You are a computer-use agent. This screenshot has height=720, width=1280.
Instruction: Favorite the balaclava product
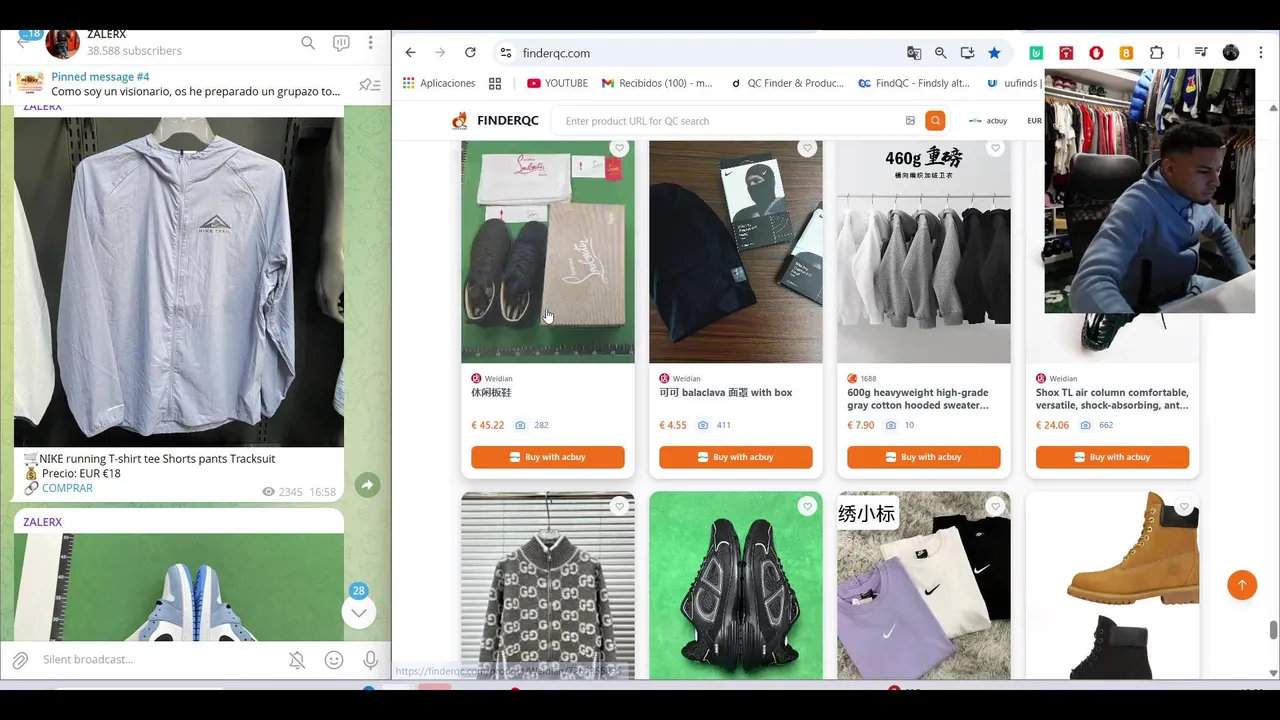(x=807, y=148)
